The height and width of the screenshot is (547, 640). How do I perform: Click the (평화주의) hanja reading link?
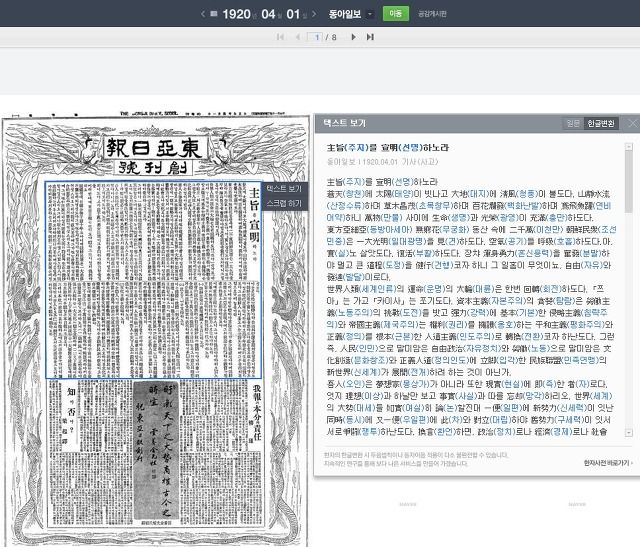[x=586, y=325]
